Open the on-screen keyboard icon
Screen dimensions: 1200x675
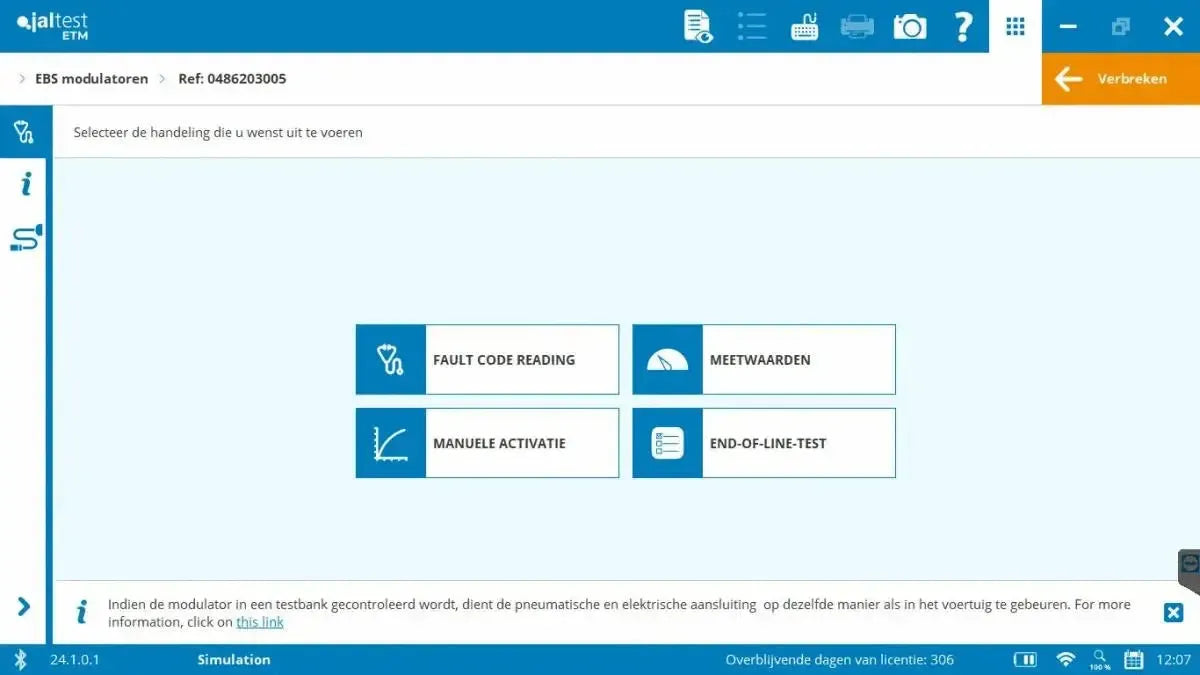click(804, 27)
